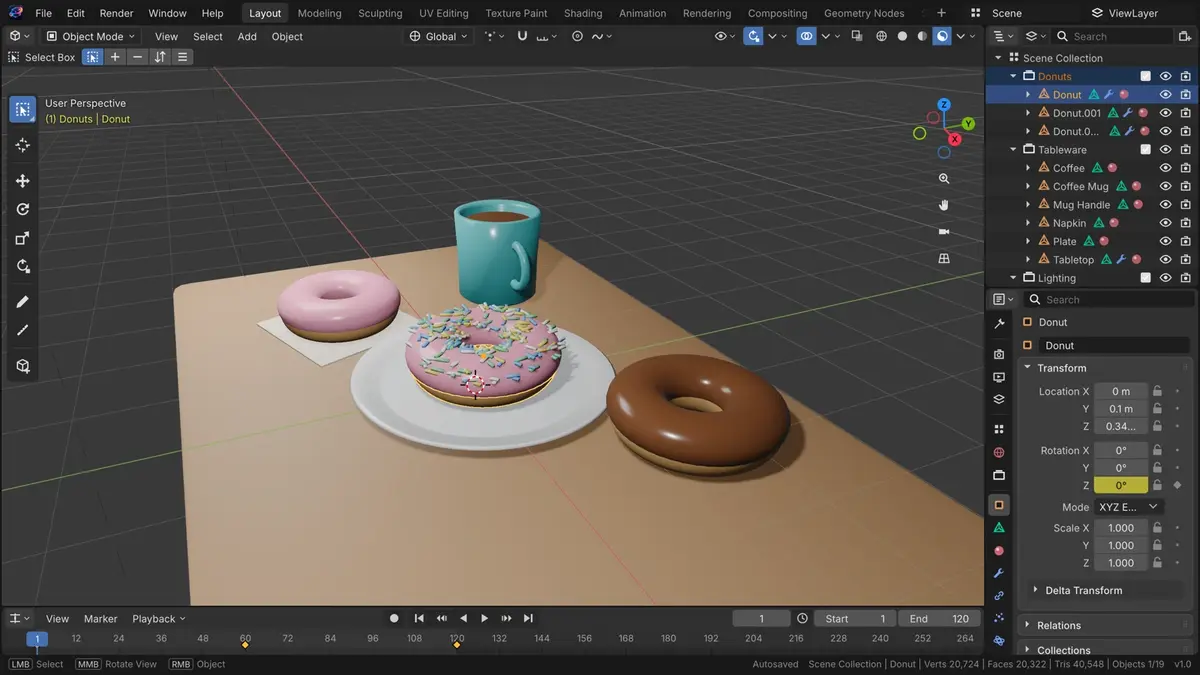
Task: Open the Material properties tab
Action: 999,551
